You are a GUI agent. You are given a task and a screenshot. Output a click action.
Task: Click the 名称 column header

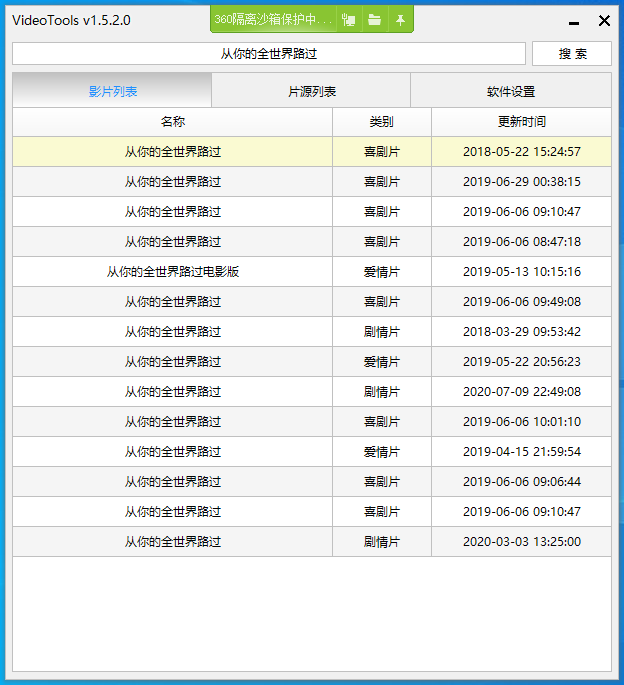pyautogui.click(x=173, y=122)
